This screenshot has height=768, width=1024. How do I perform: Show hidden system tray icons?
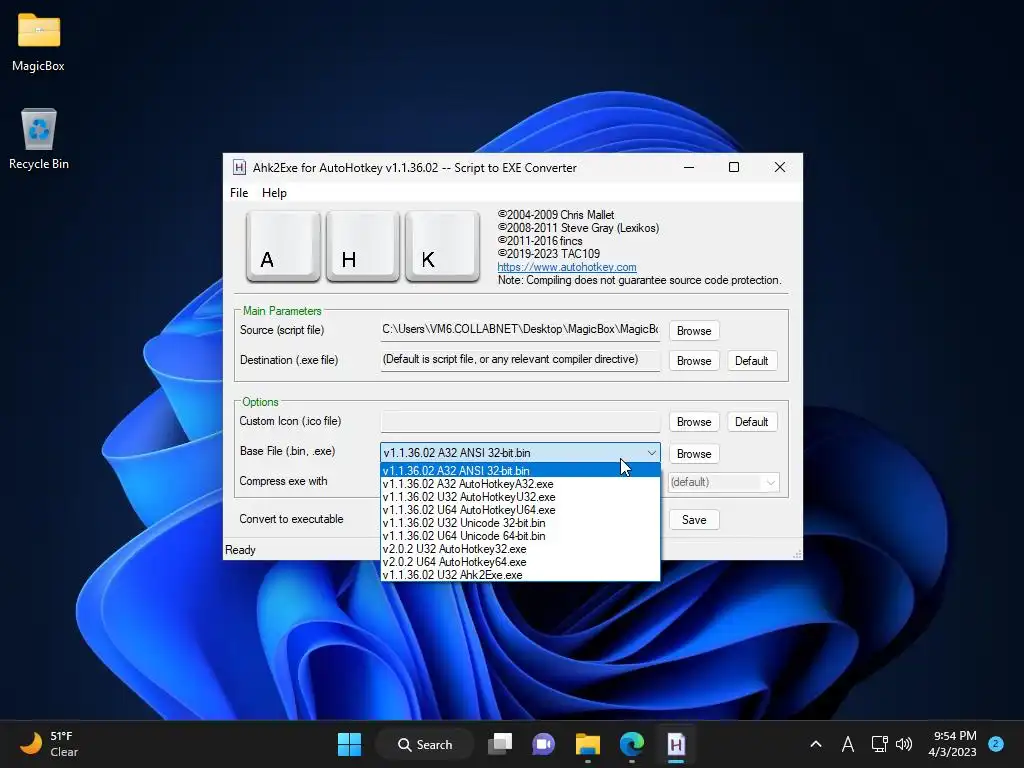point(816,744)
